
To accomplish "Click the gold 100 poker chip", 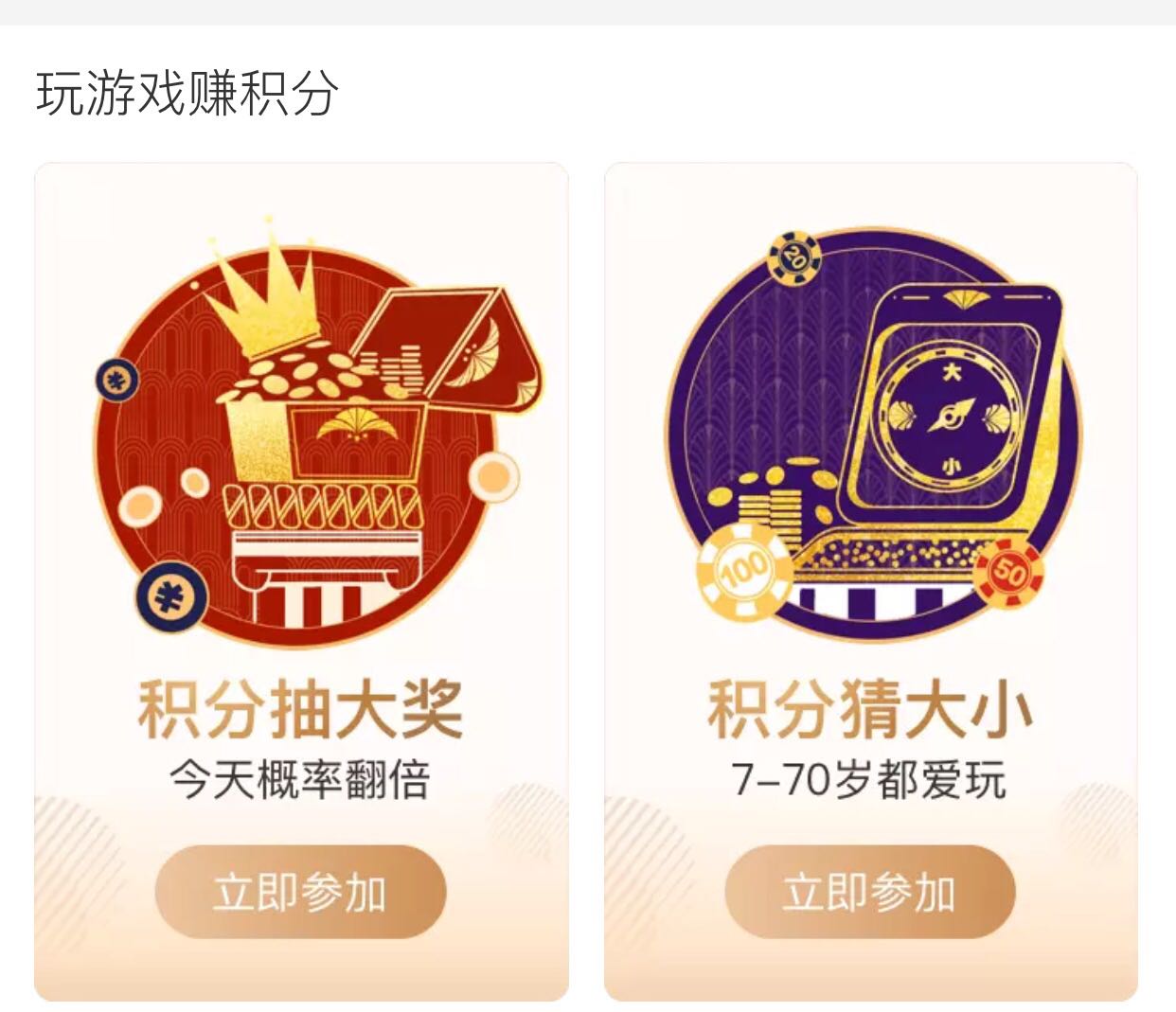I will pos(744,571).
